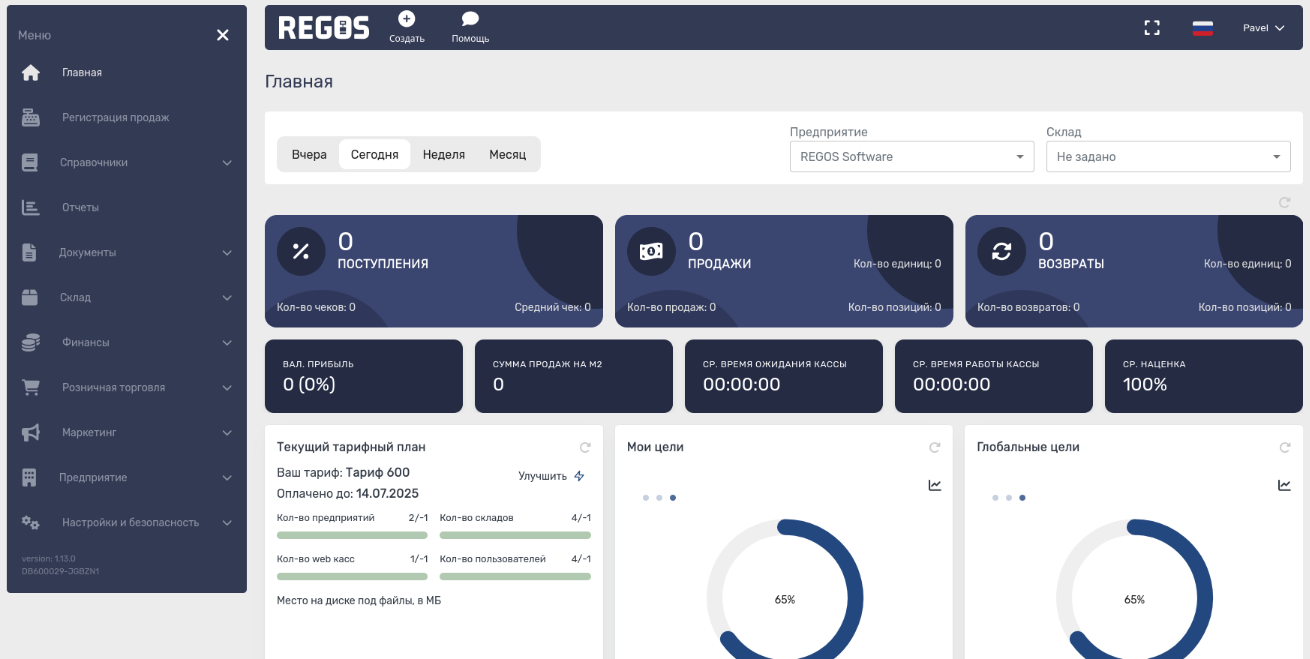
Task: Click the Create plus icon
Action: [406, 19]
